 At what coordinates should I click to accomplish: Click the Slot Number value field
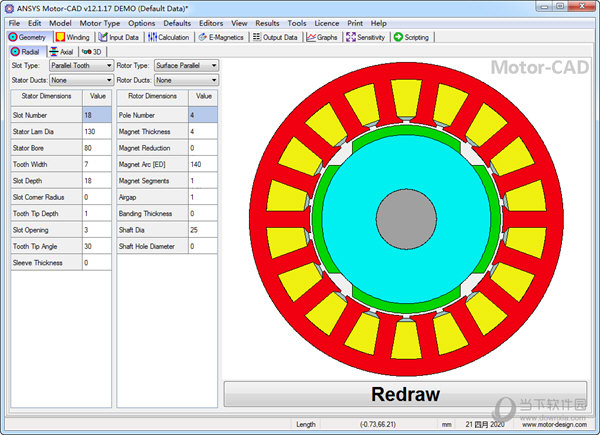pyautogui.click(x=97, y=115)
